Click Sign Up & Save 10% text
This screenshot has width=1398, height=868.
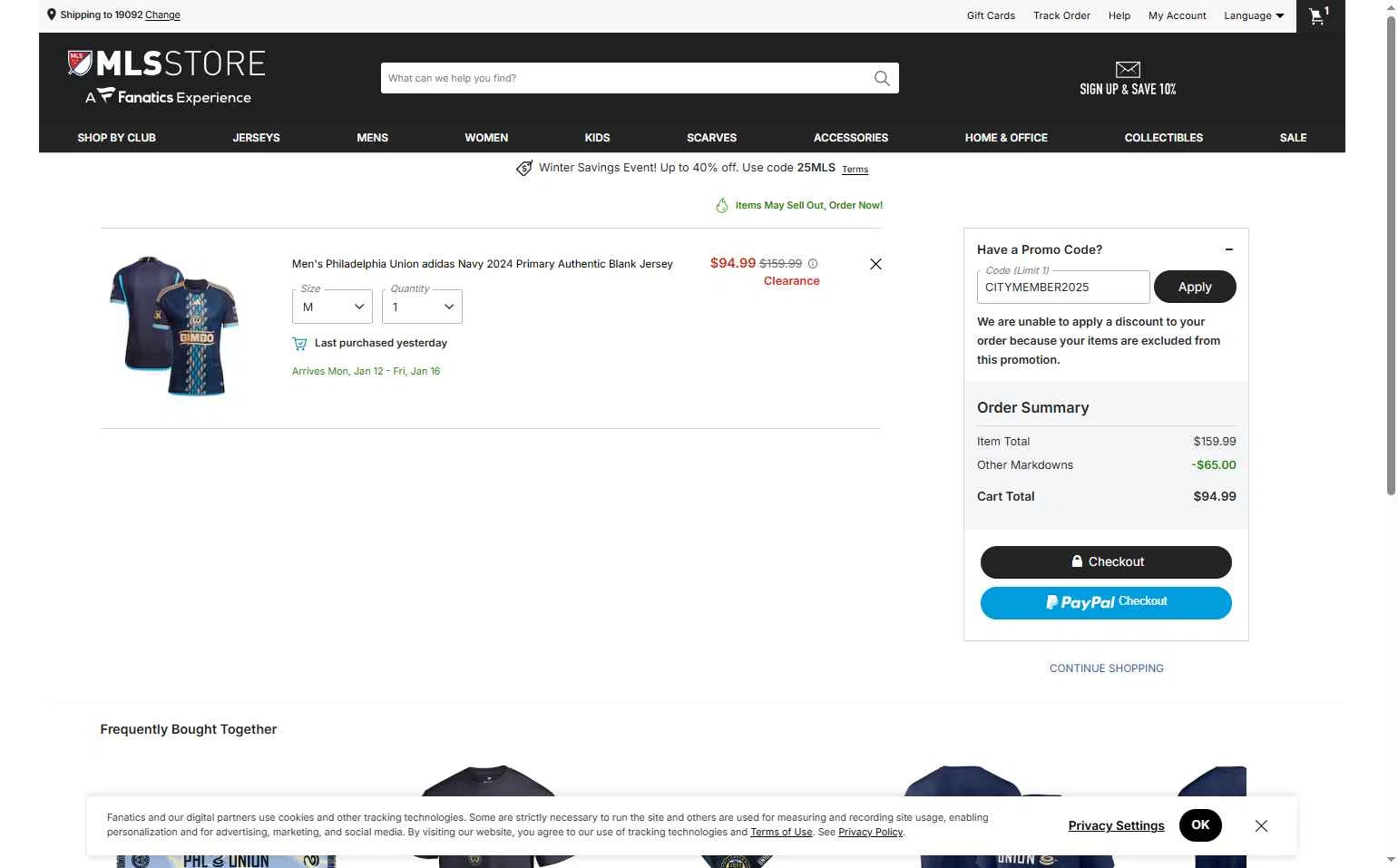point(1128,89)
